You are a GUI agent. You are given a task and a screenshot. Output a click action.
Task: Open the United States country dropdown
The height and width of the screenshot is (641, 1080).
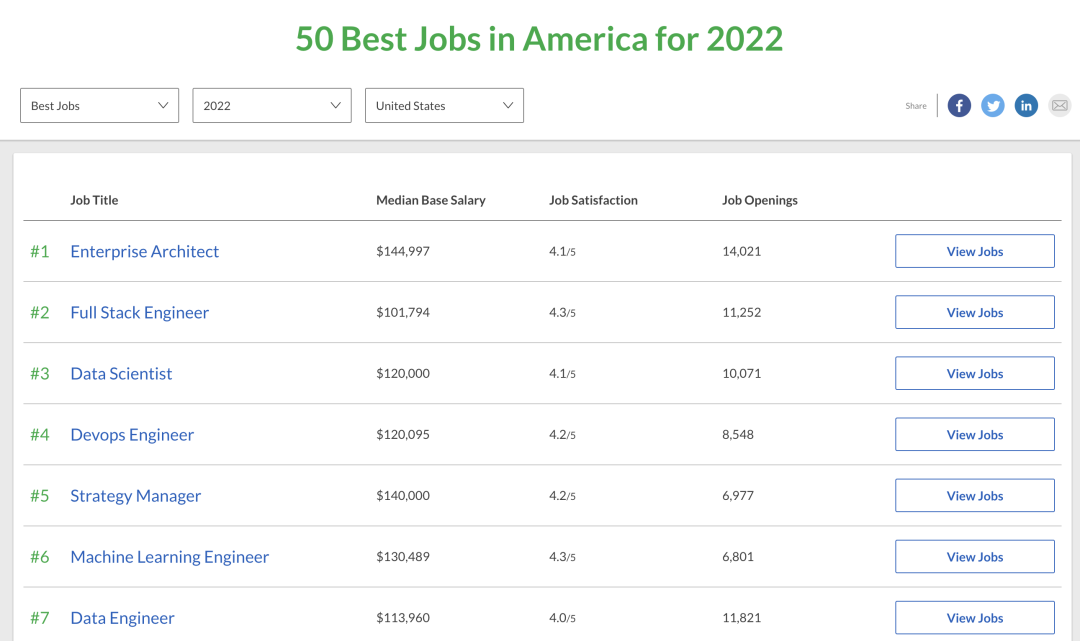[x=444, y=105]
